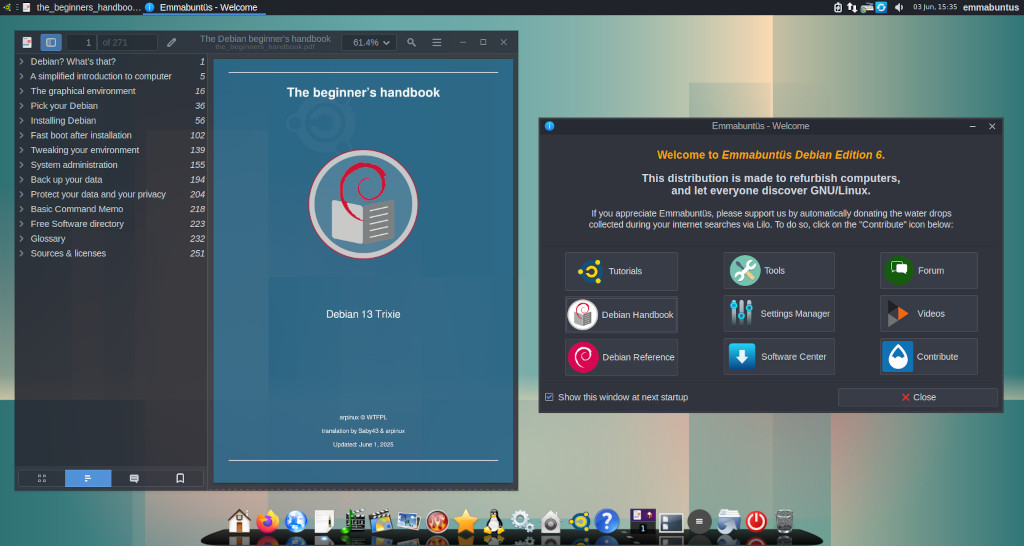Click the workspace switcher dock icon
Image resolution: width=1024 pixels, height=546 pixels.
click(643, 521)
